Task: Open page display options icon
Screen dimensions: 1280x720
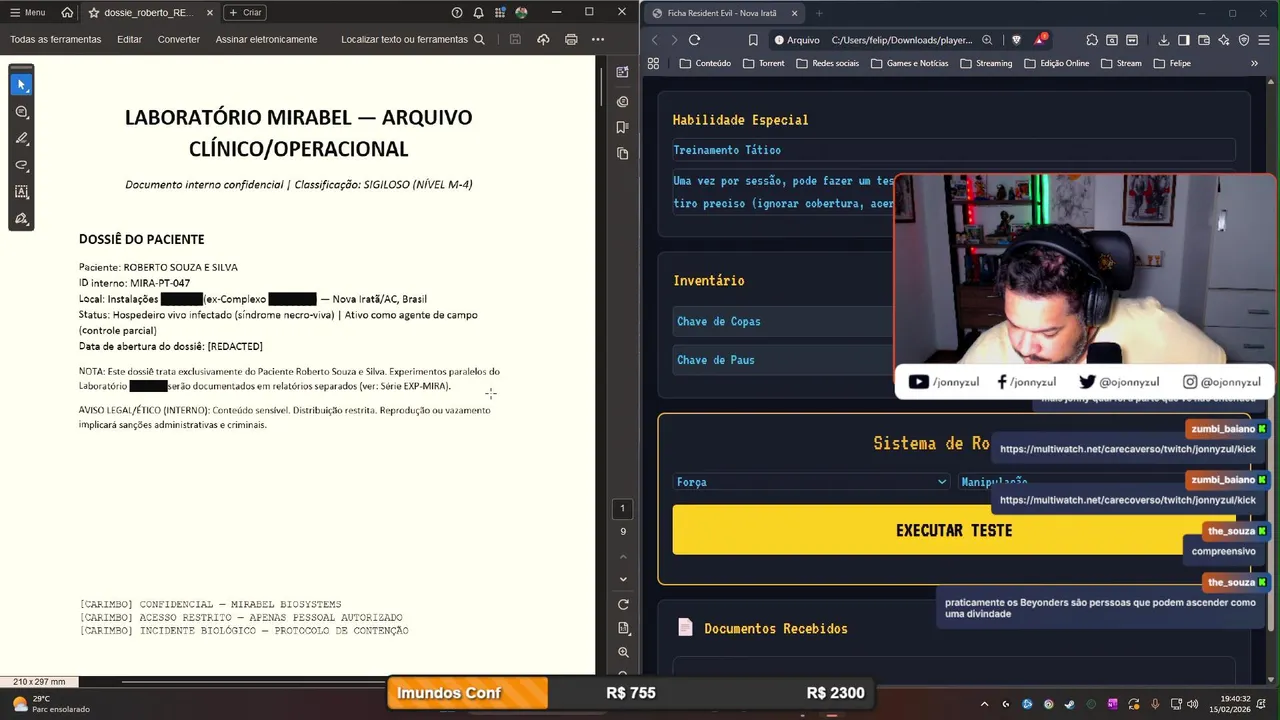Action: point(623,628)
